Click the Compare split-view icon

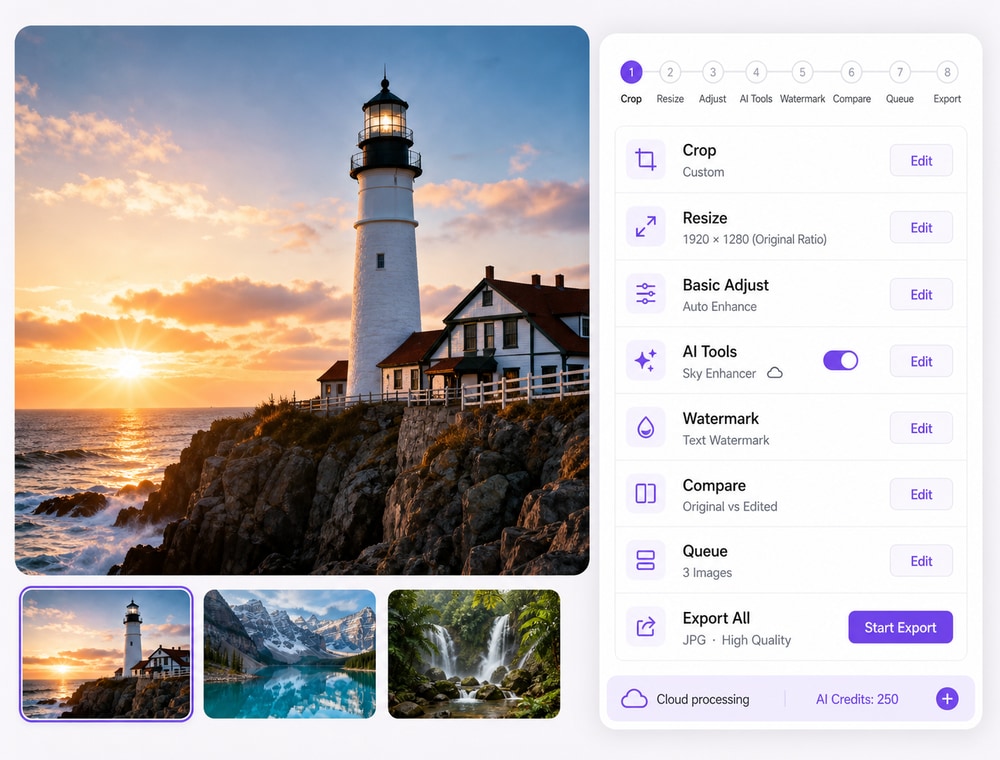pyautogui.click(x=645, y=493)
